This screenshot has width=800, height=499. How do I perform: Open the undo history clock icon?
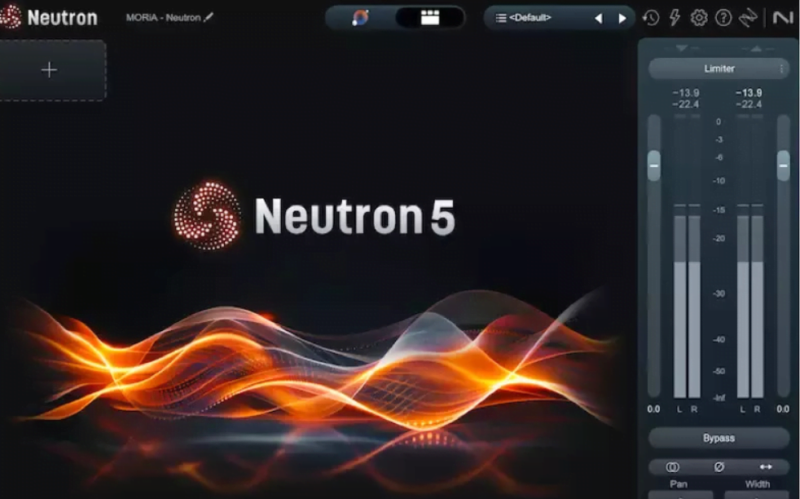pyautogui.click(x=651, y=18)
